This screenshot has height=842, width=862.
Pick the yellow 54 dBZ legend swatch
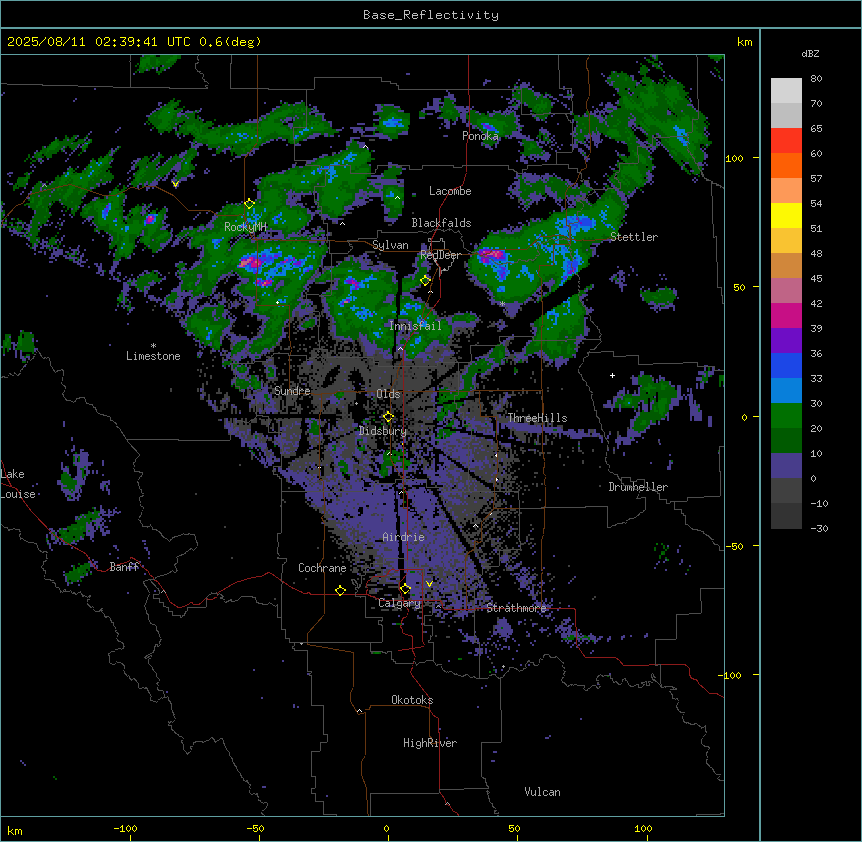pyautogui.click(x=786, y=215)
